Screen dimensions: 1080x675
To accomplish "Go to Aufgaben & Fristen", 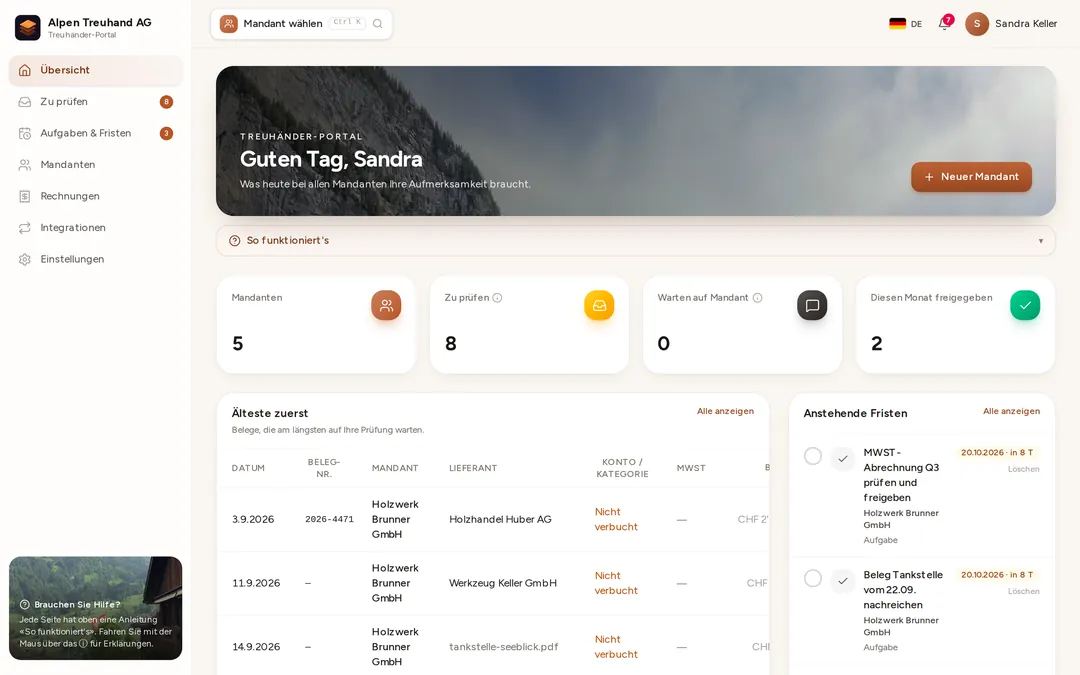I will pyautogui.click(x=96, y=134).
